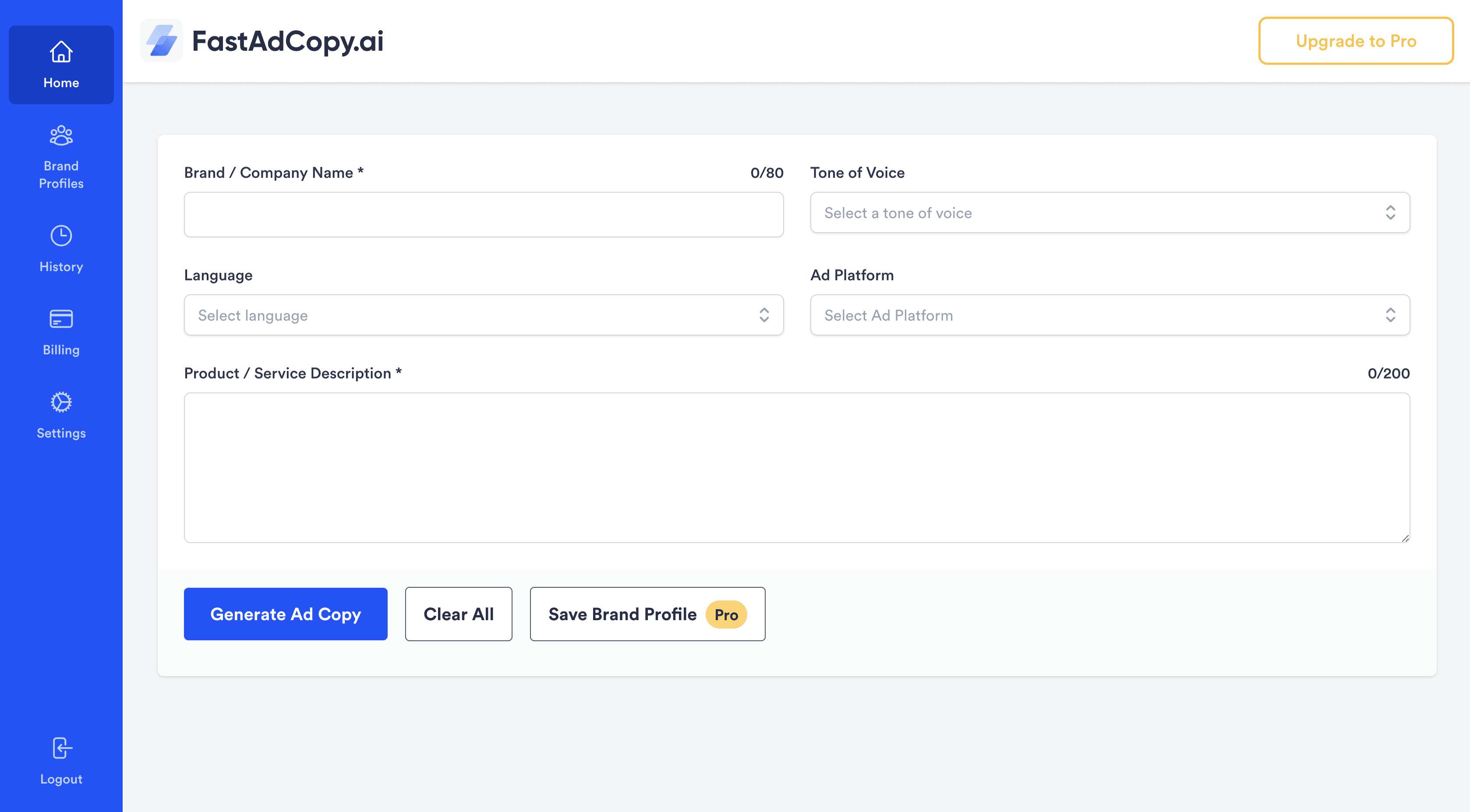This screenshot has height=812, width=1470.
Task: Open the Home page from sidebar
Action: [61, 64]
